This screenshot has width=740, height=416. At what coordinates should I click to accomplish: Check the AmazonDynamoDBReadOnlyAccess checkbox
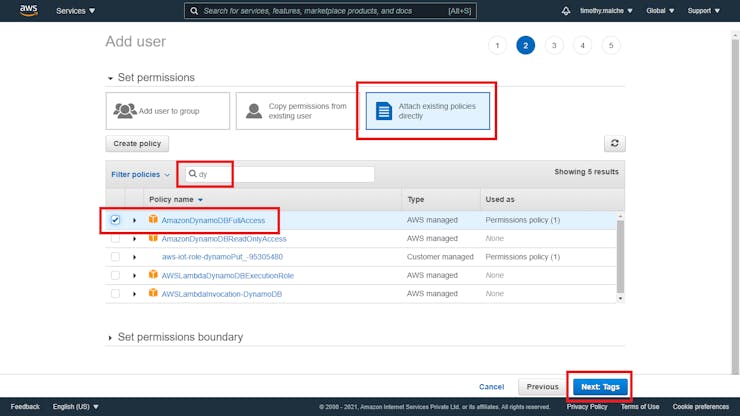[x=116, y=239]
